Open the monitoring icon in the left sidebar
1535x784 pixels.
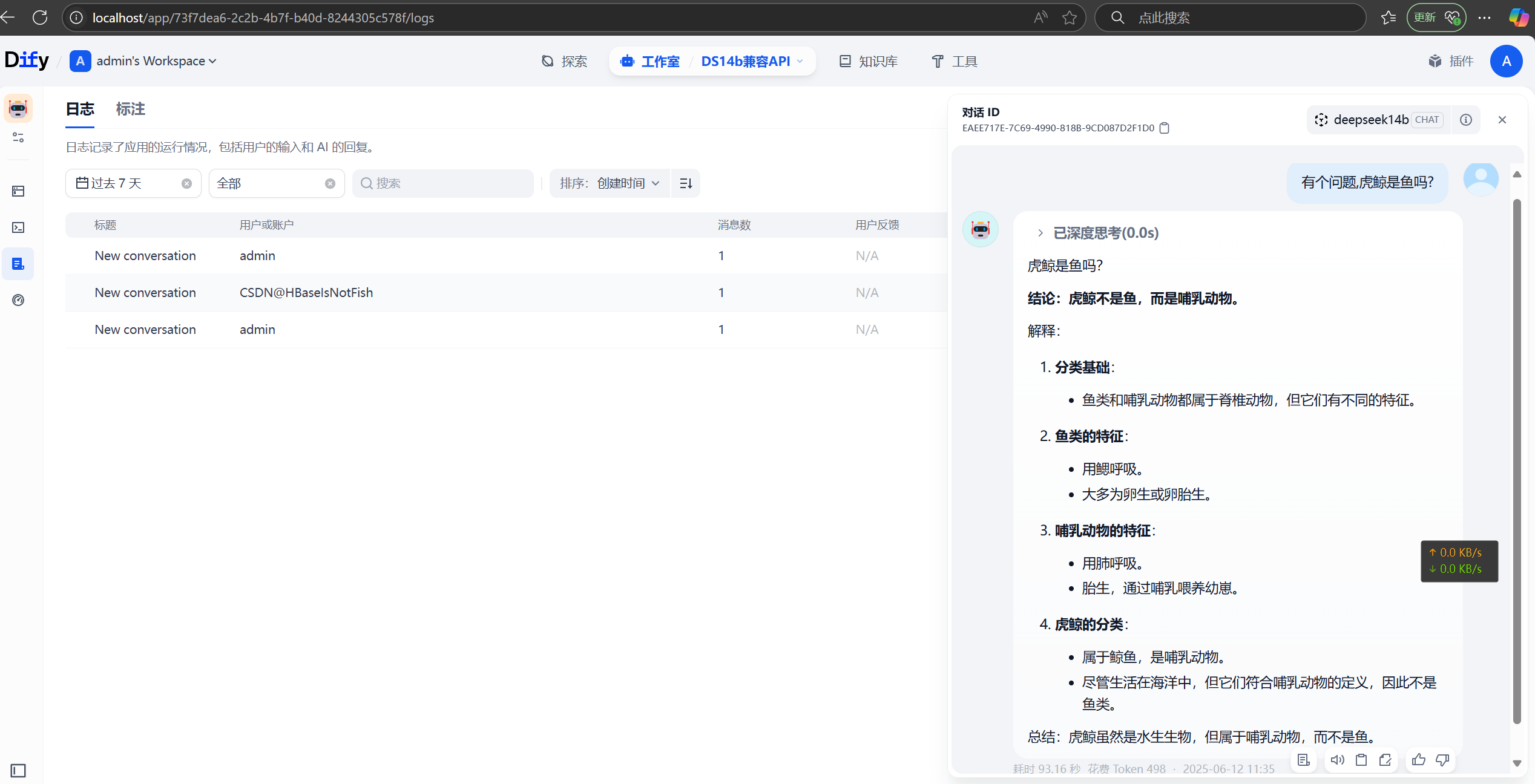(18, 300)
